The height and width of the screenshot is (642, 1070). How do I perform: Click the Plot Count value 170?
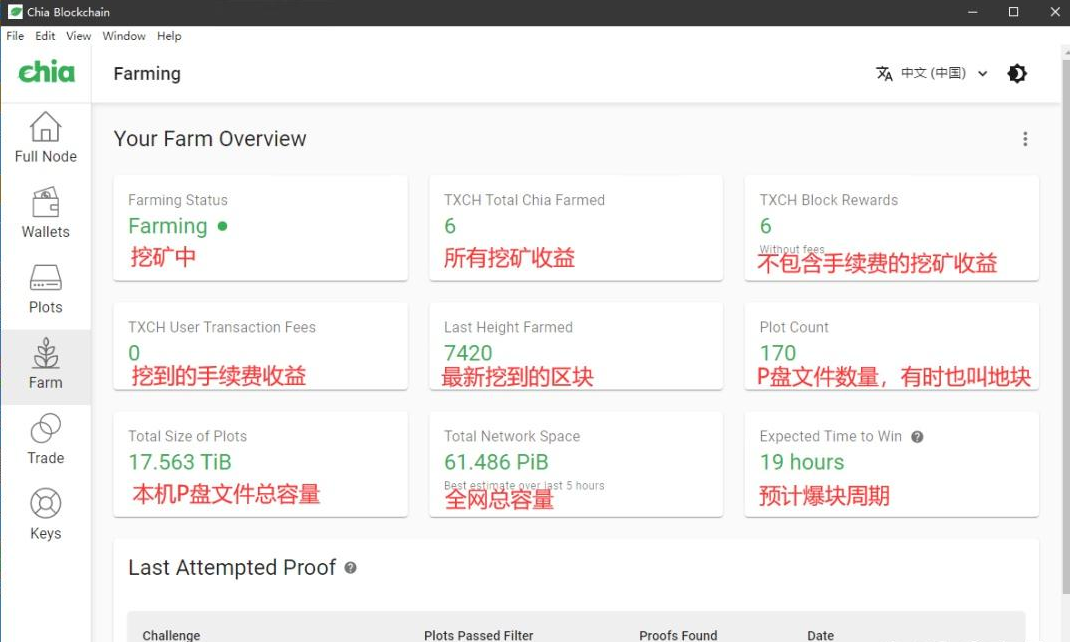click(778, 353)
